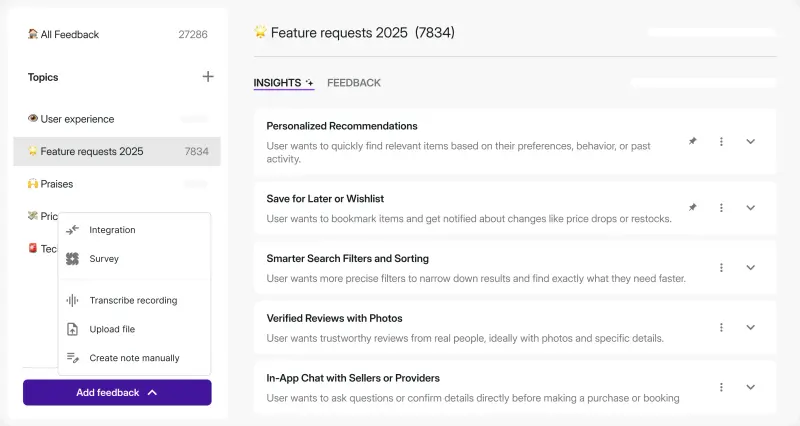Click the All Feedback avatar icon

pos(33,34)
